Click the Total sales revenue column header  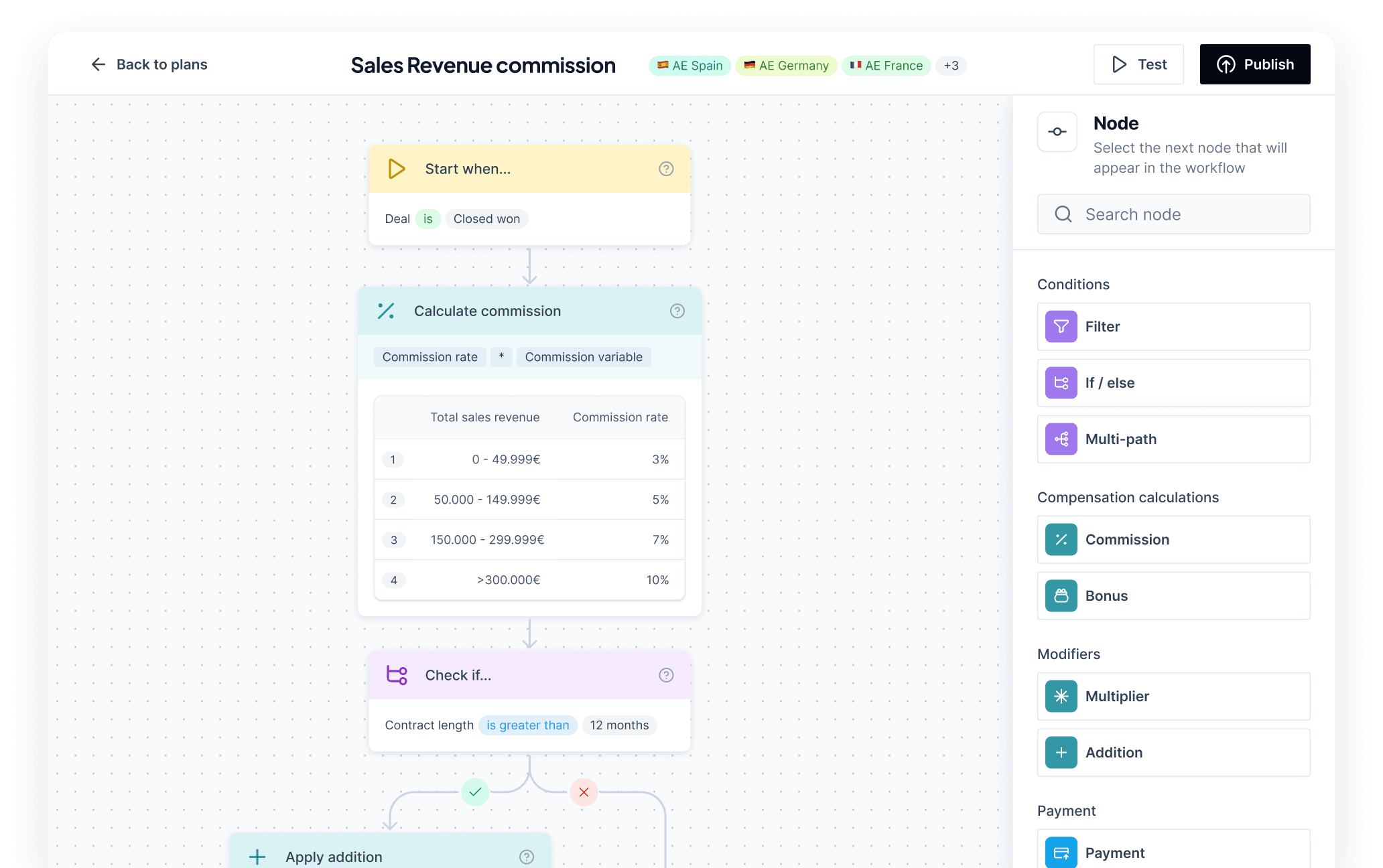click(485, 417)
